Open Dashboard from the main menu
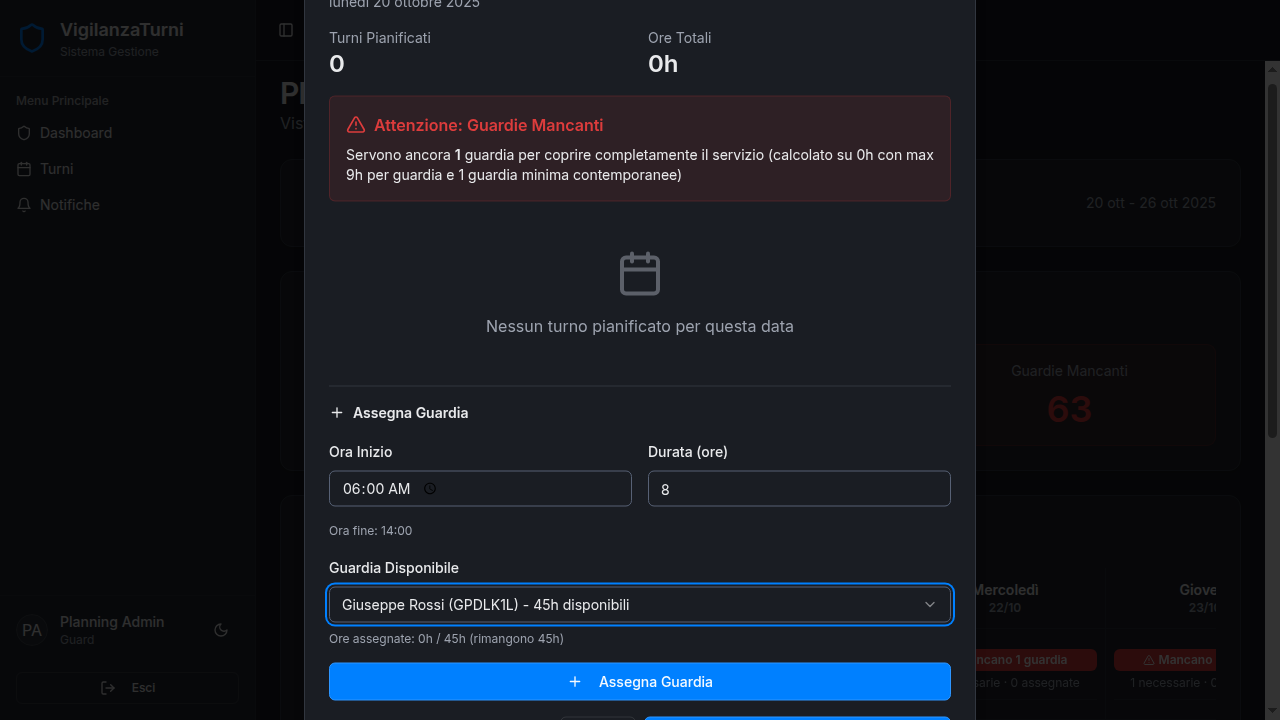The width and height of the screenshot is (1280, 720). click(x=76, y=133)
